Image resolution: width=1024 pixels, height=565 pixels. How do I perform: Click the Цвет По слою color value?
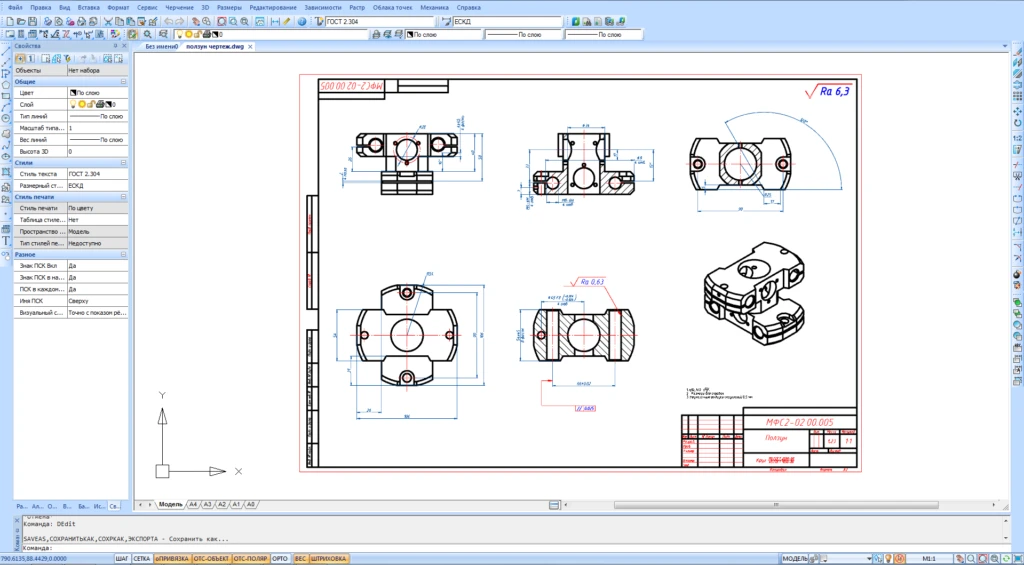(x=96, y=92)
